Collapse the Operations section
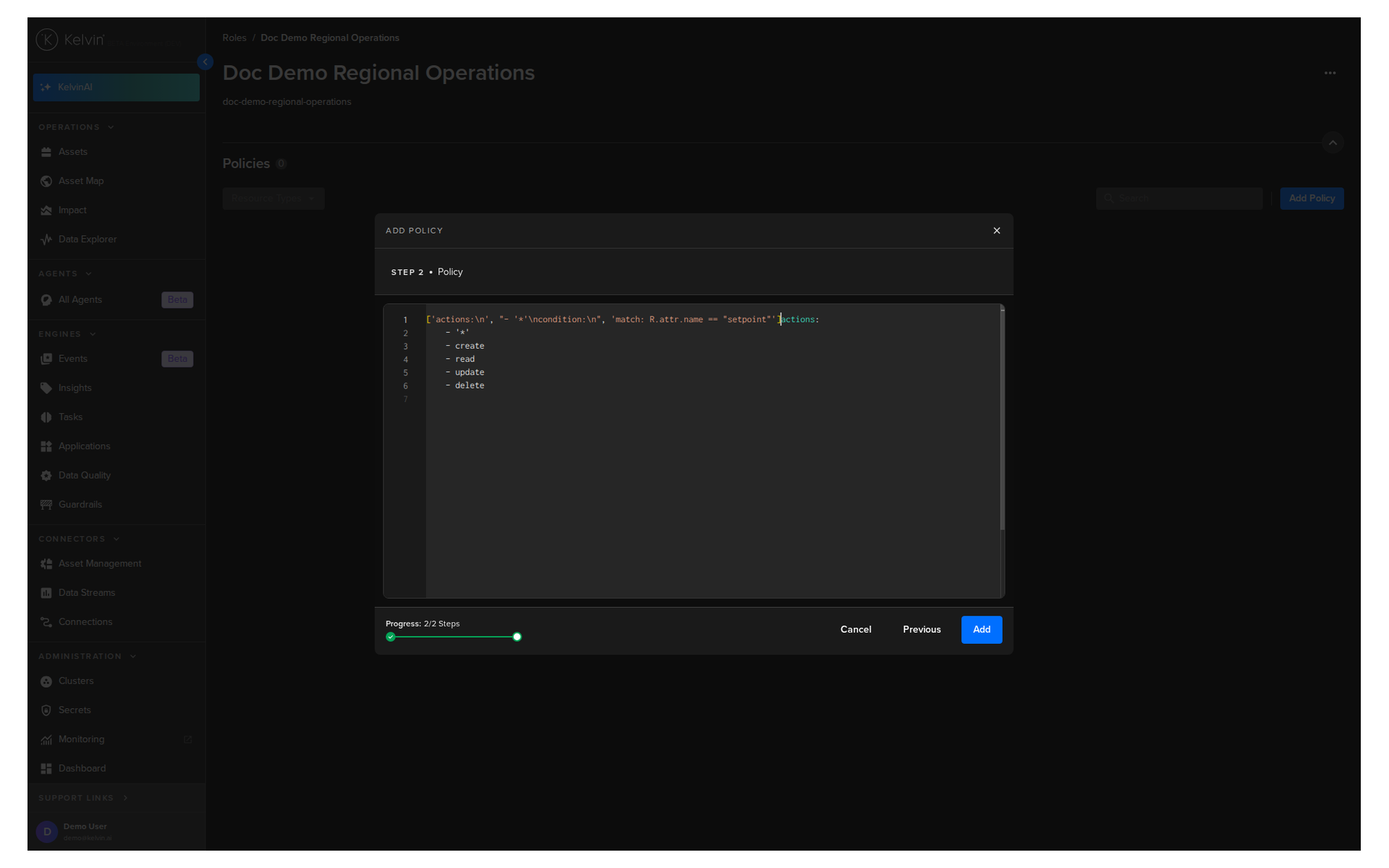 tap(111, 127)
